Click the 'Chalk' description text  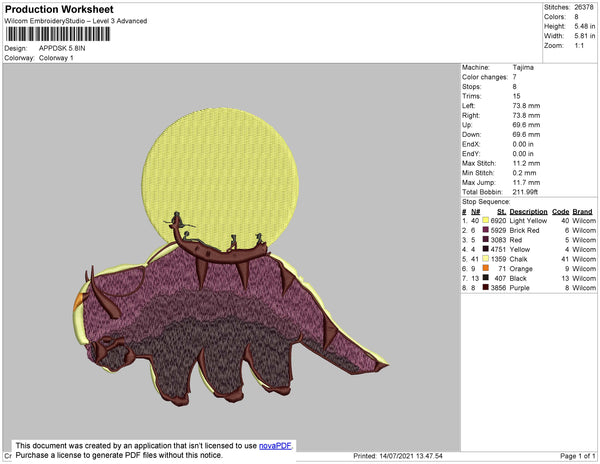pyautogui.click(x=518, y=259)
